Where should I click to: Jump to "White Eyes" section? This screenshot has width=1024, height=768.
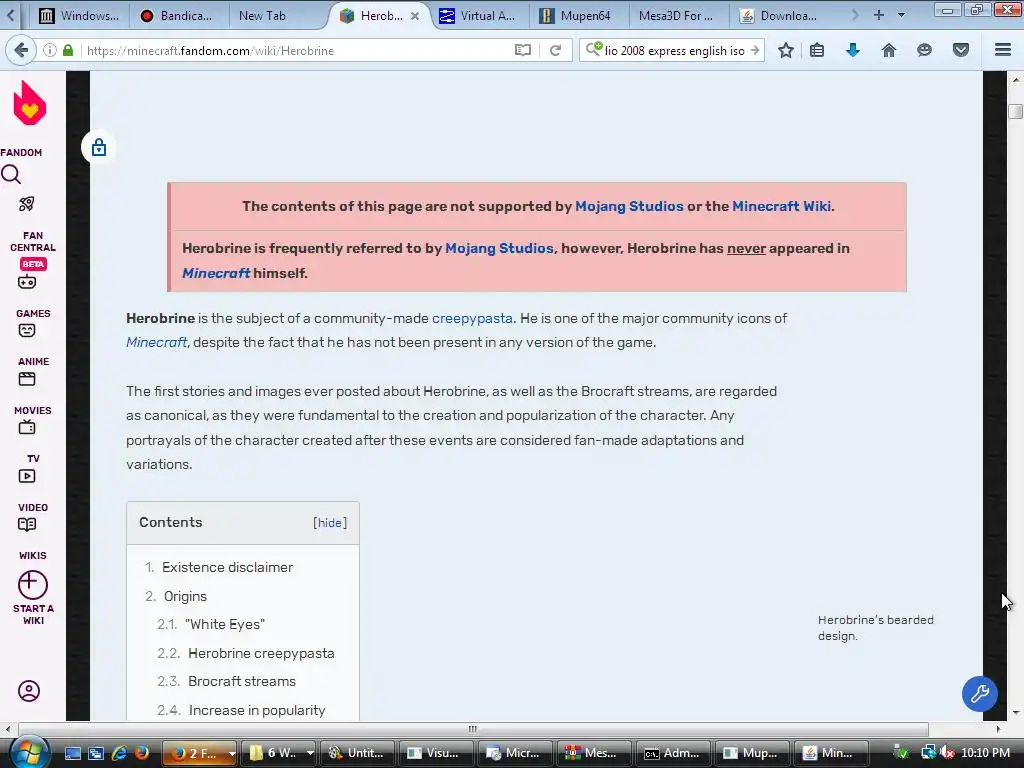coord(225,624)
